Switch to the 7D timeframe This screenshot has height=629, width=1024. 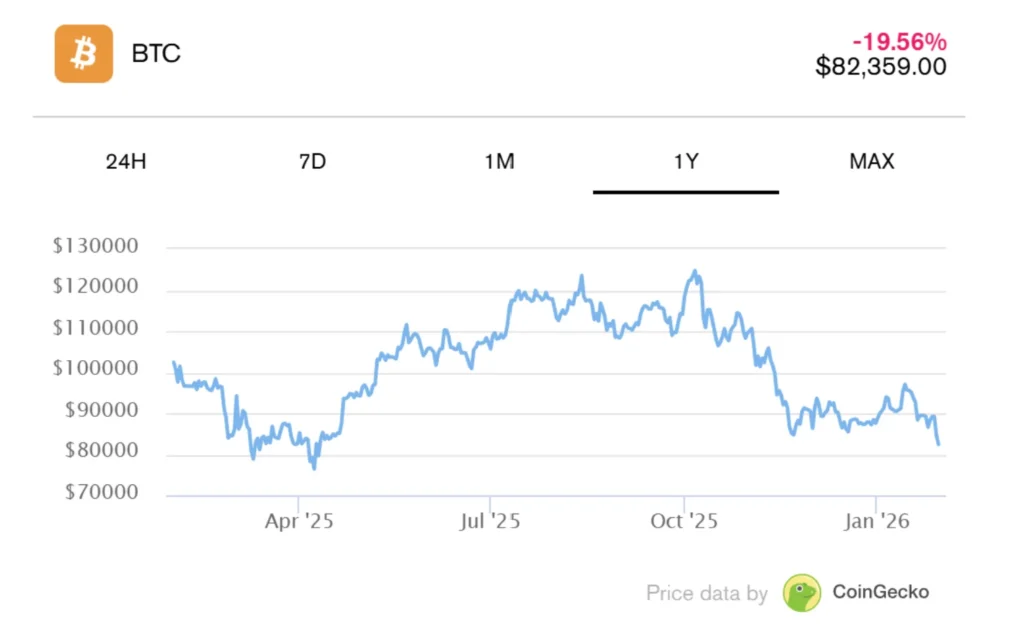coord(312,161)
